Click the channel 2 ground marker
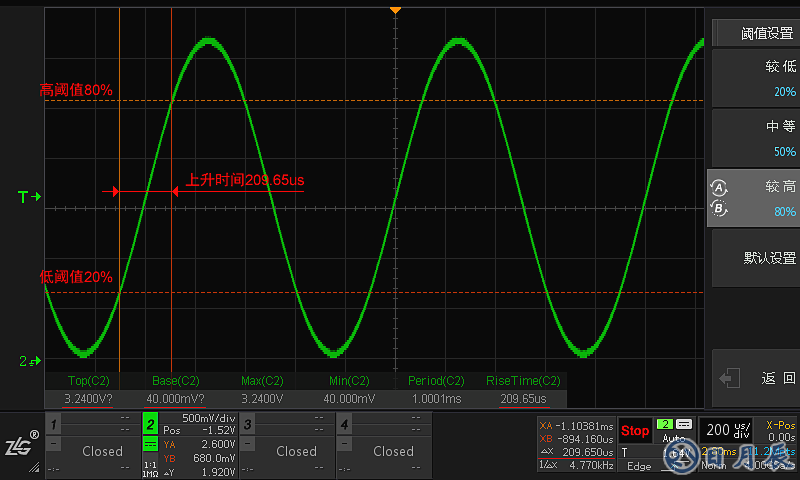800x480 pixels. [x=30, y=360]
